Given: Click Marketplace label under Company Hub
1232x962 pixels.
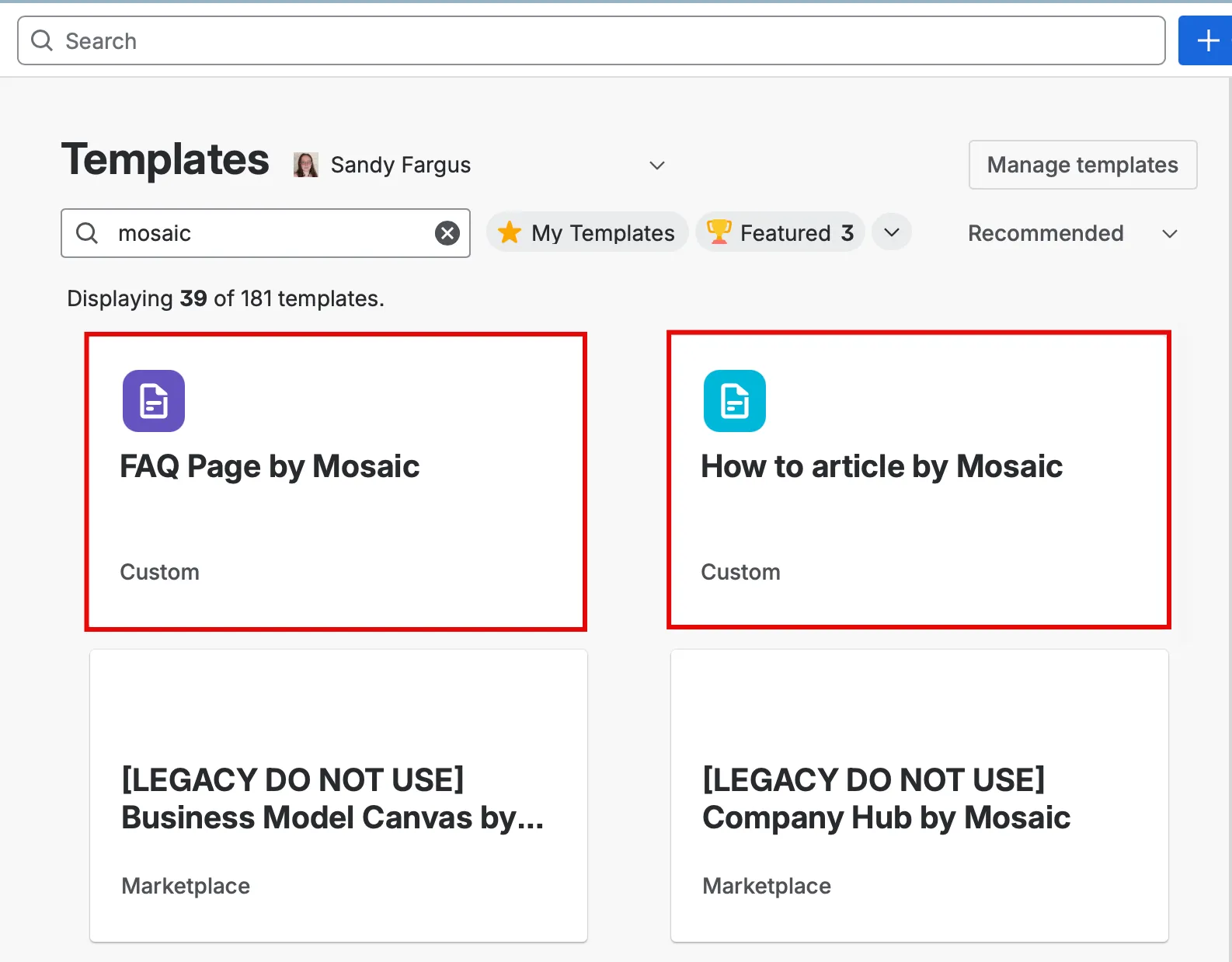Looking at the screenshot, I should pyautogui.click(x=767, y=886).
